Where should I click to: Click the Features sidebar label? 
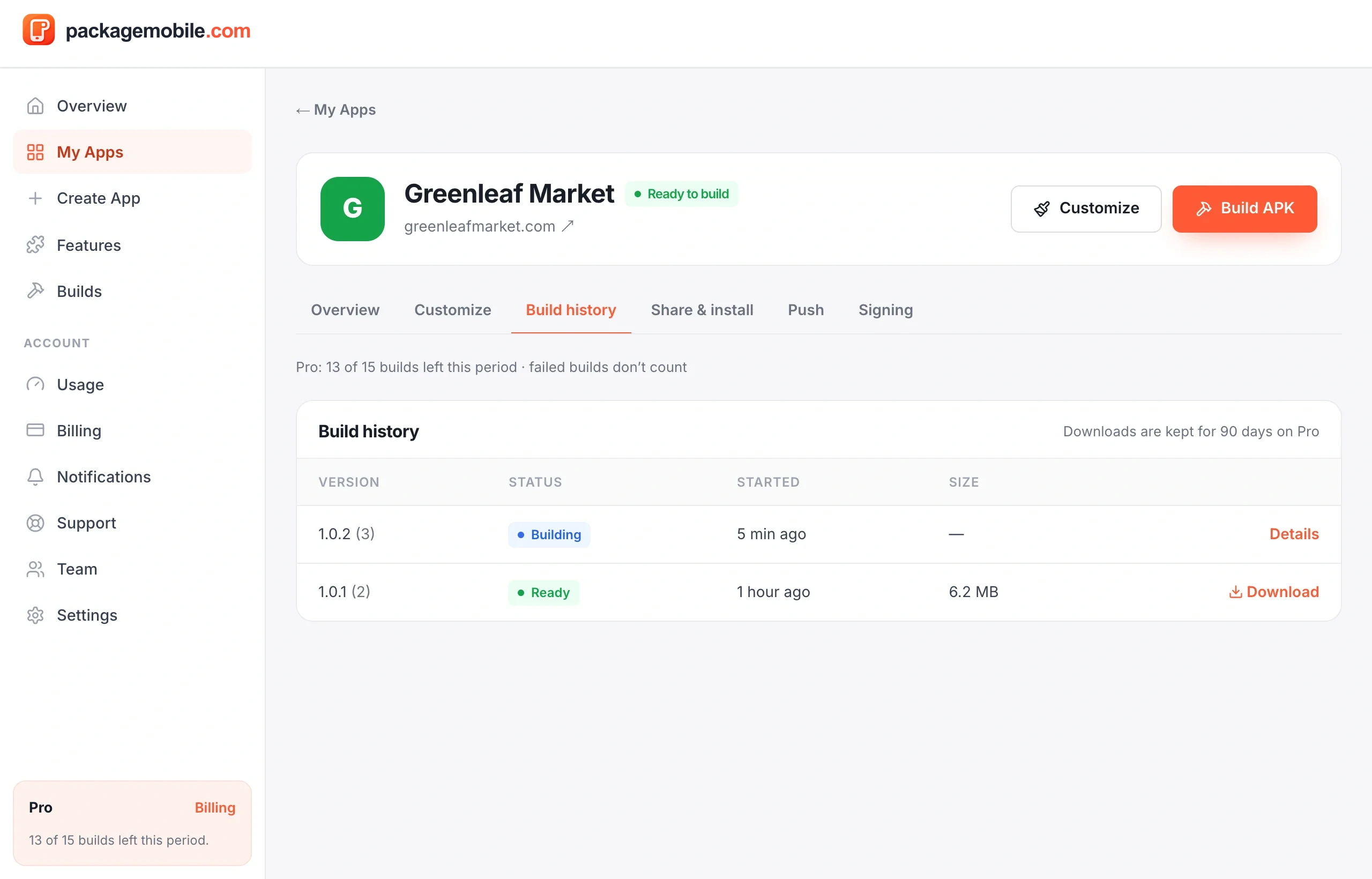click(89, 245)
